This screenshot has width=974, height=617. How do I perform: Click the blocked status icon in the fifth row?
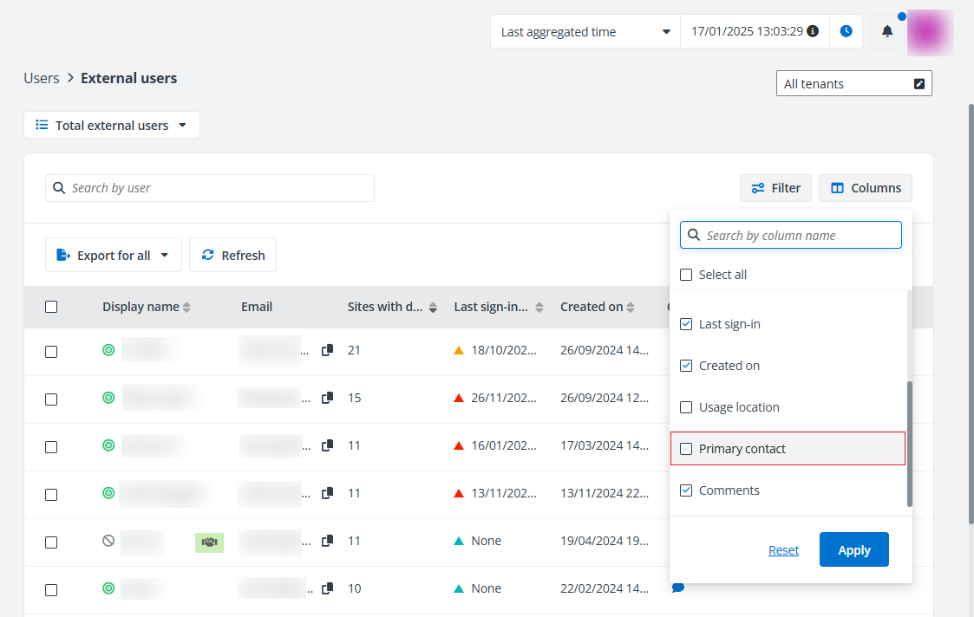click(108, 542)
